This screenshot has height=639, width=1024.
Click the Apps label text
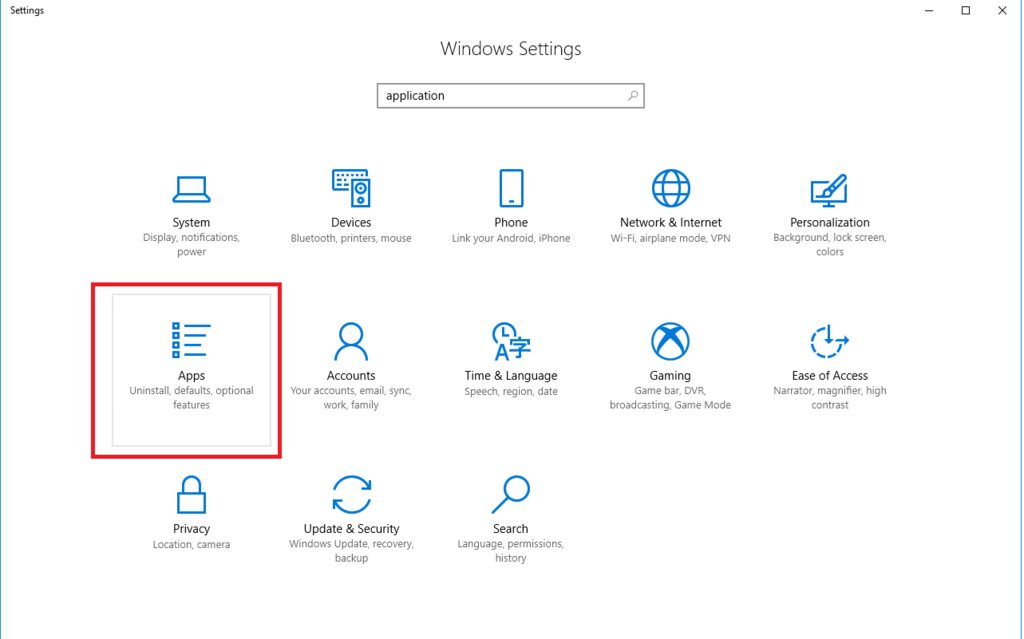click(x=191, y=376)
